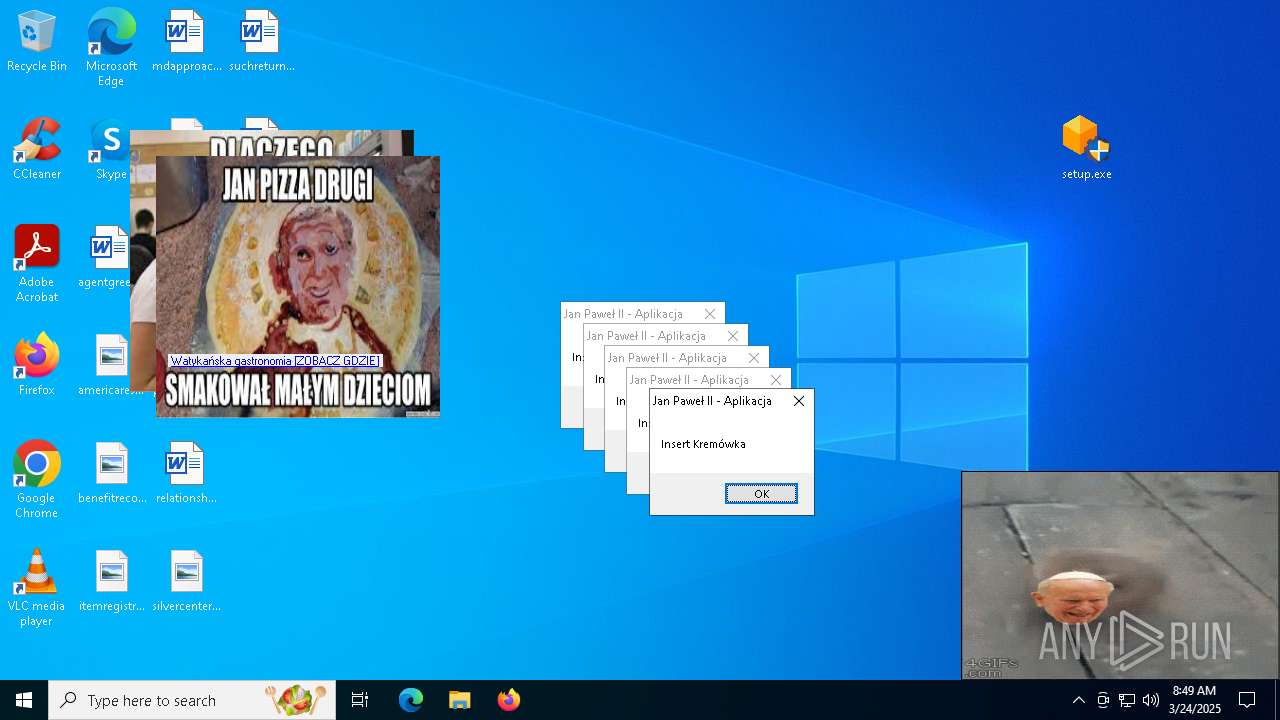
Task: Select setup.exe on the desktop
Action: [1086, 148]
